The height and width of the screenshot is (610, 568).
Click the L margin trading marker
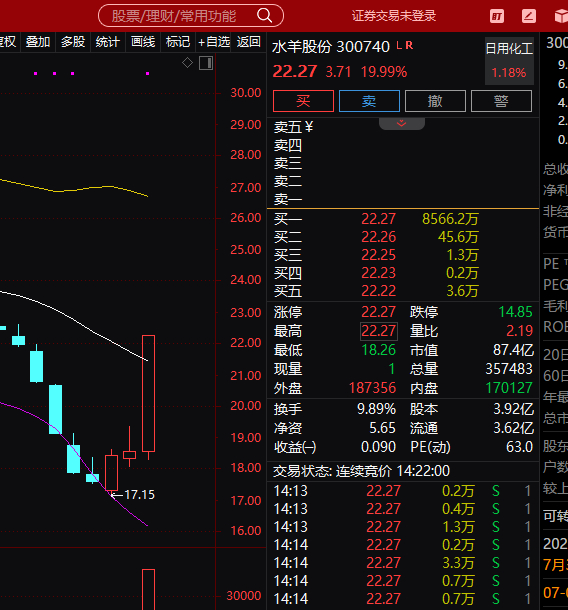click(399, 46)
